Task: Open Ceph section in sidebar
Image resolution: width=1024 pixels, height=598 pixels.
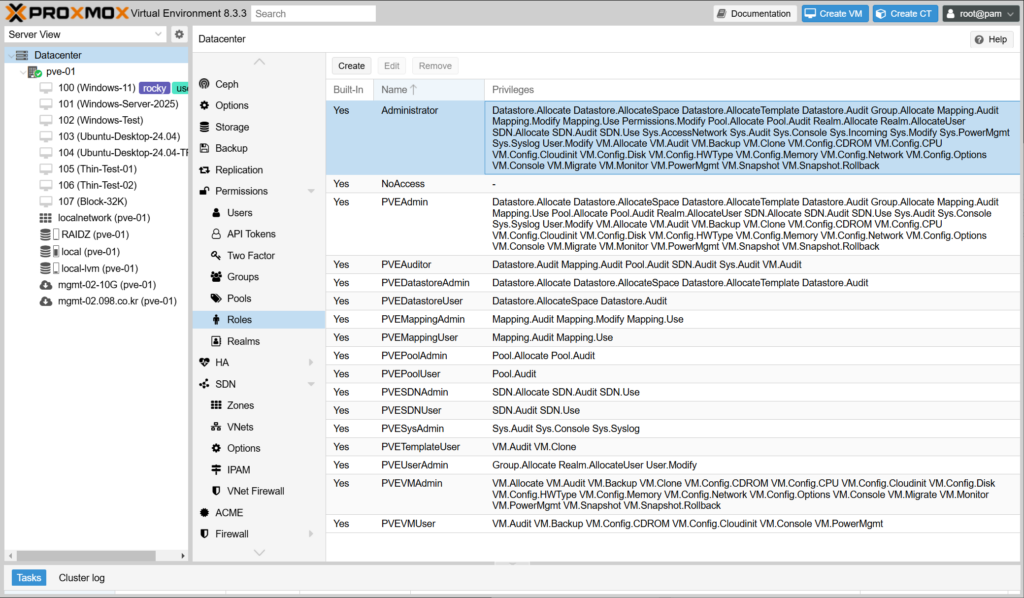Action: point(226,84)
